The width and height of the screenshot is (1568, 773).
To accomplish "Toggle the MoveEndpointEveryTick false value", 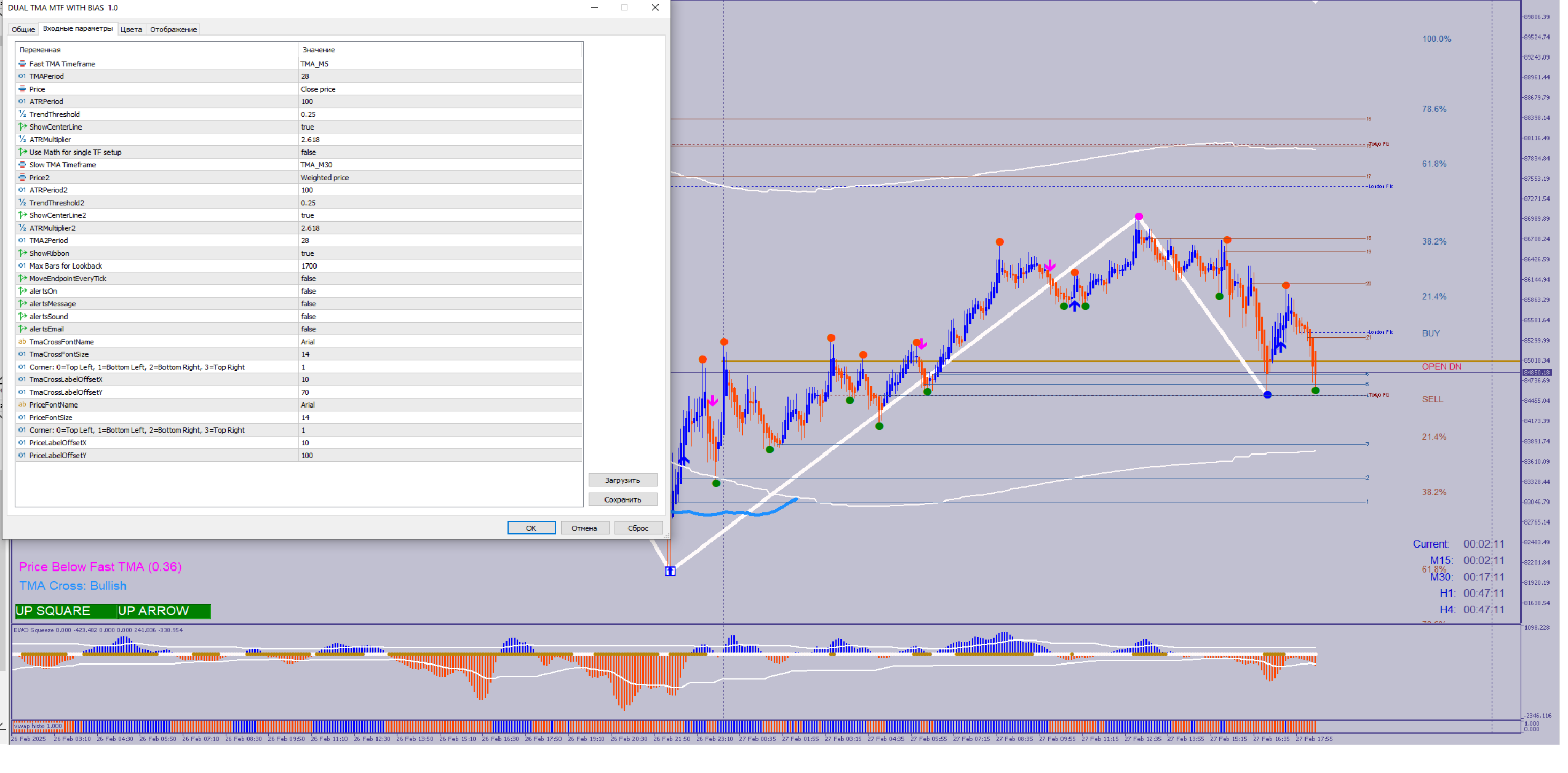I will tap(308, 279).
